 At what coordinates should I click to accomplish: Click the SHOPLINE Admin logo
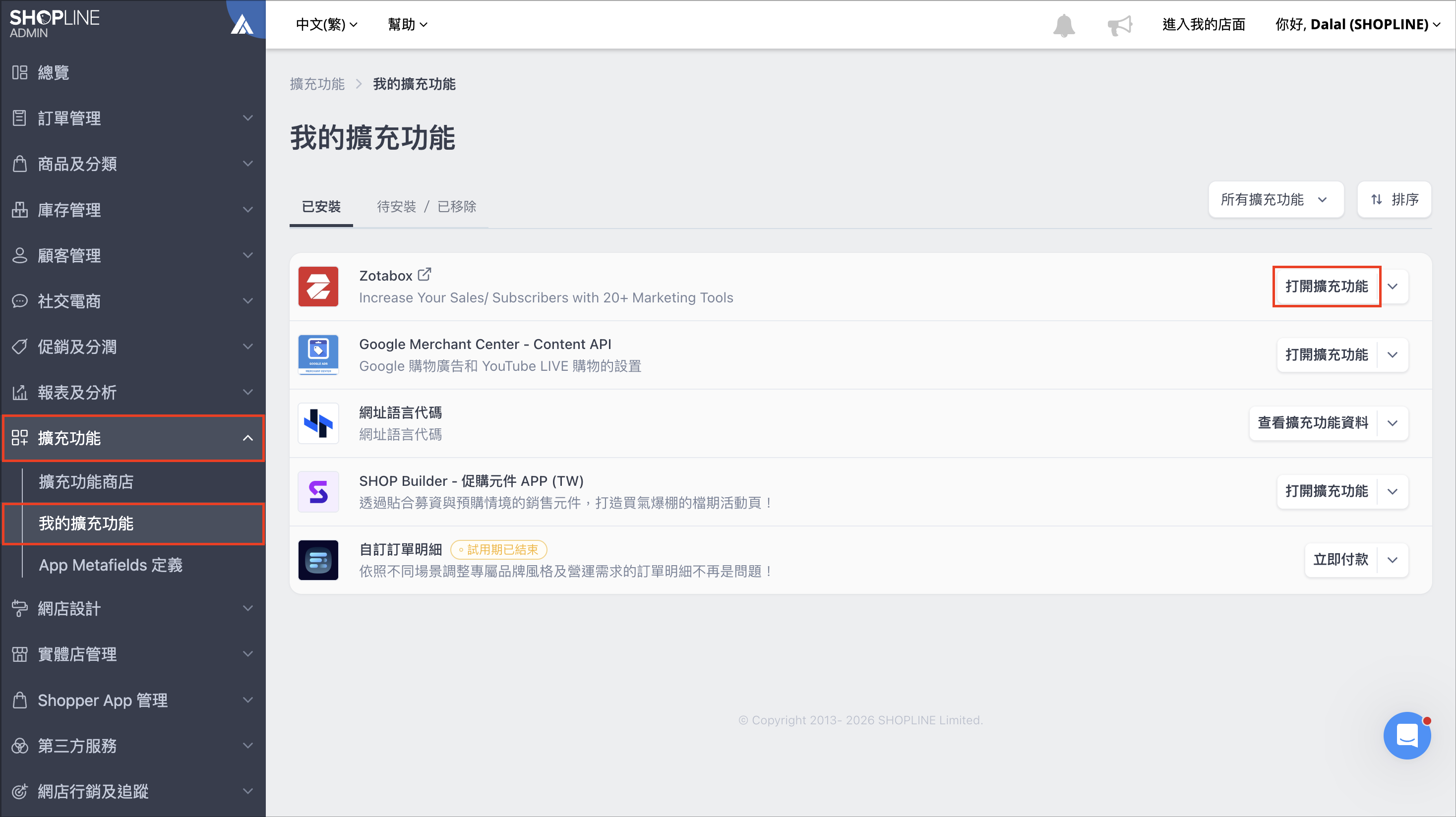(x=54, y=24)
